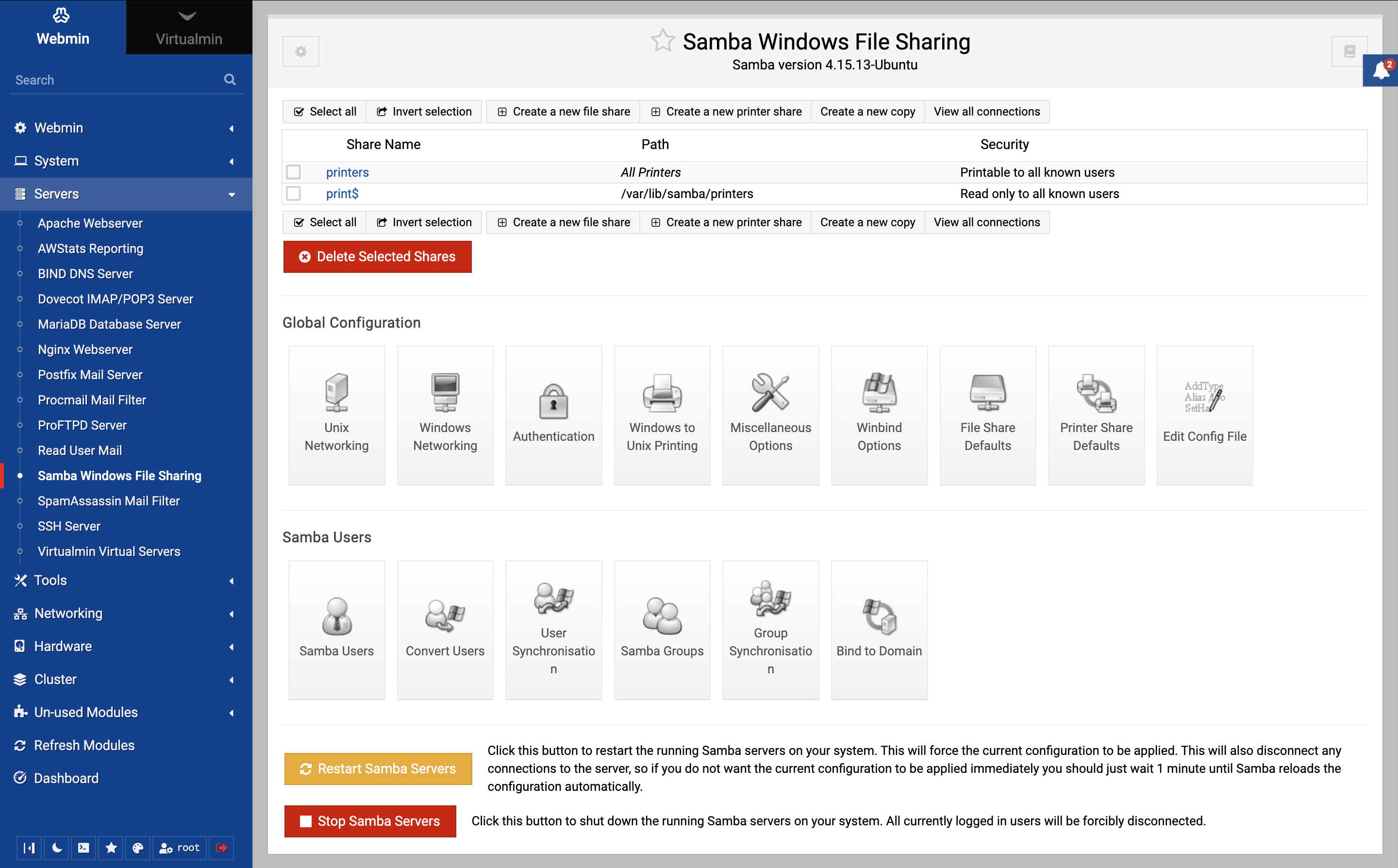This screenshot has height=868, width=1398.
Task: Open Samba Groups icon
Action: 662,630
